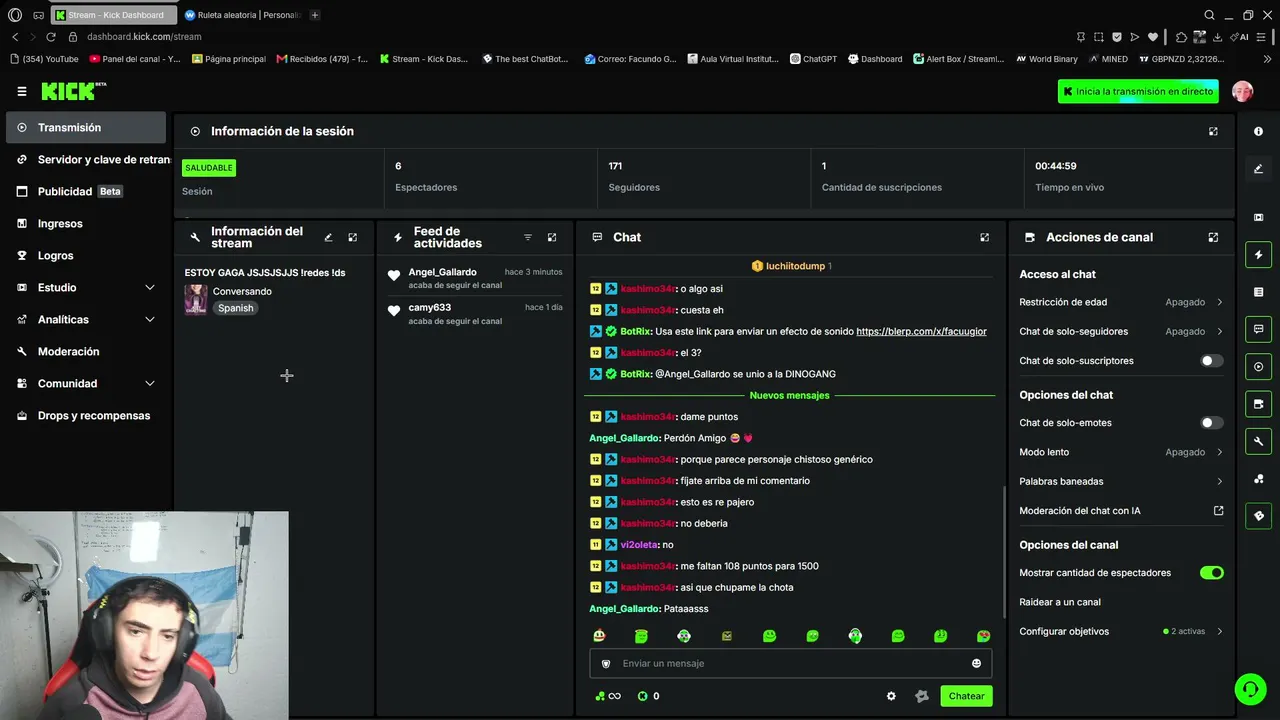The image size is (1280, 720).
Task: Open Drops y recompensas in the sidebar
Action: [x=86, y=416]
